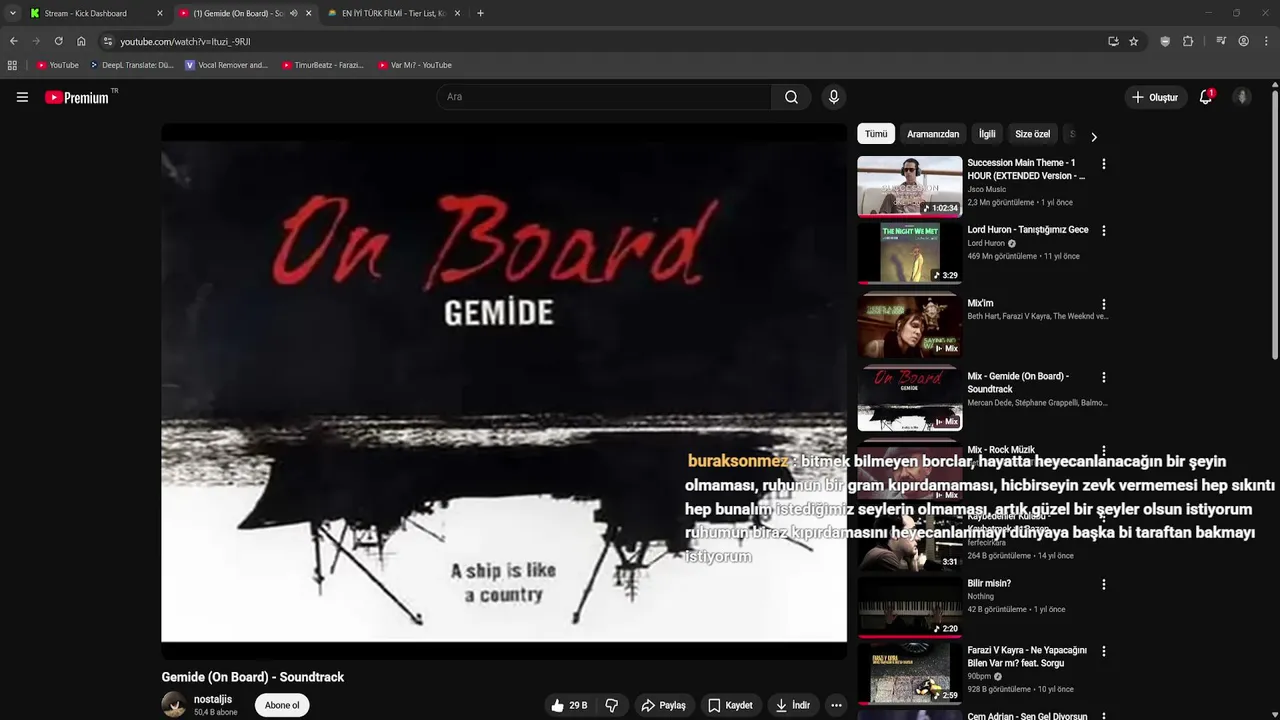Open the YouTube hamburger guide menu
1280x720 pixels.
22,97
